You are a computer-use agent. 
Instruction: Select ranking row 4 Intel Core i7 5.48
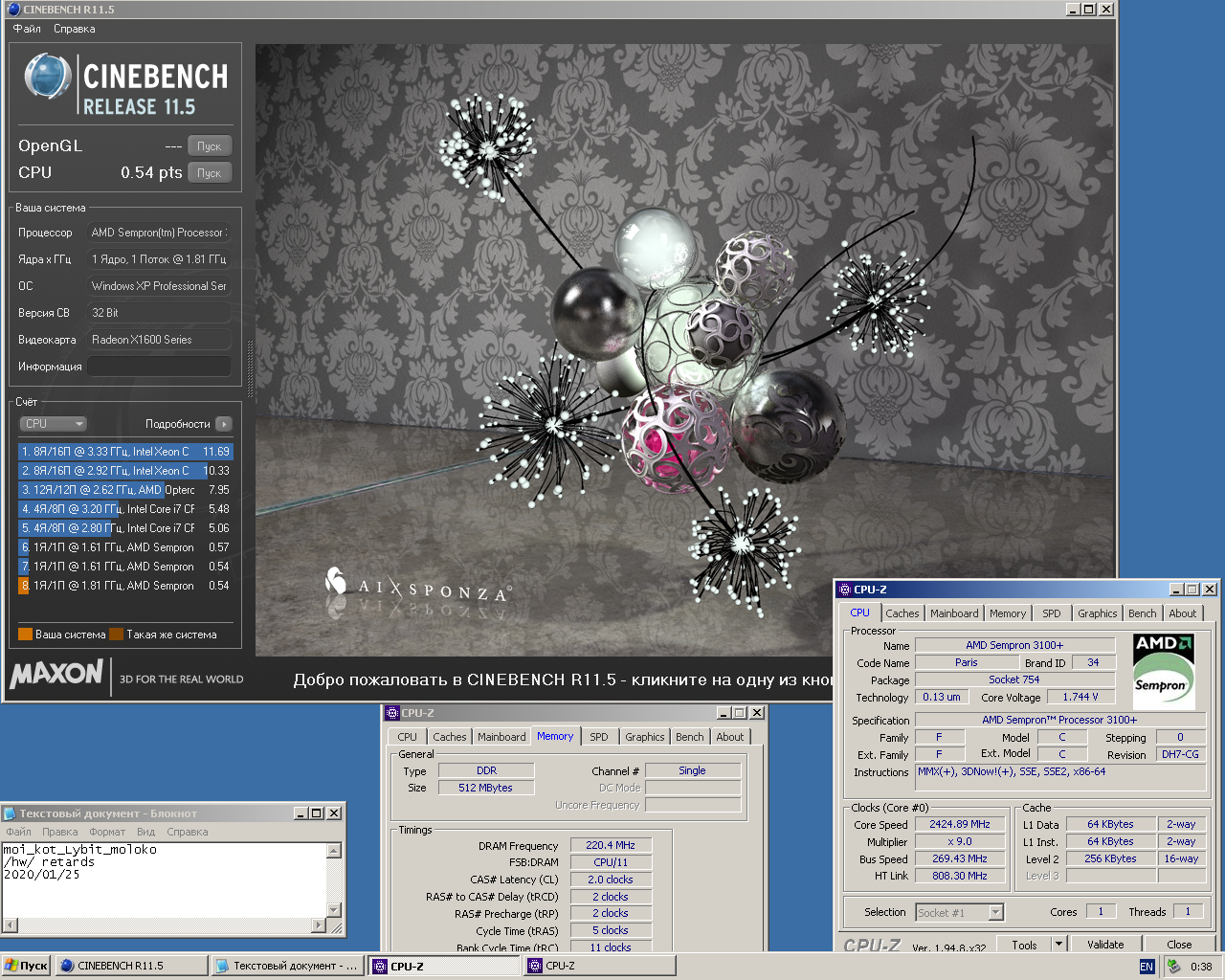[x=125, y=509]
